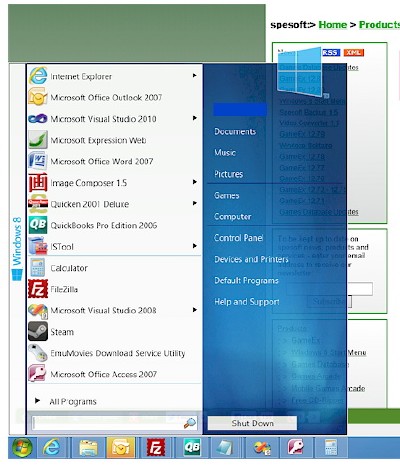Click the Steam icon
The image size is (400, 467).
(38, 332)
